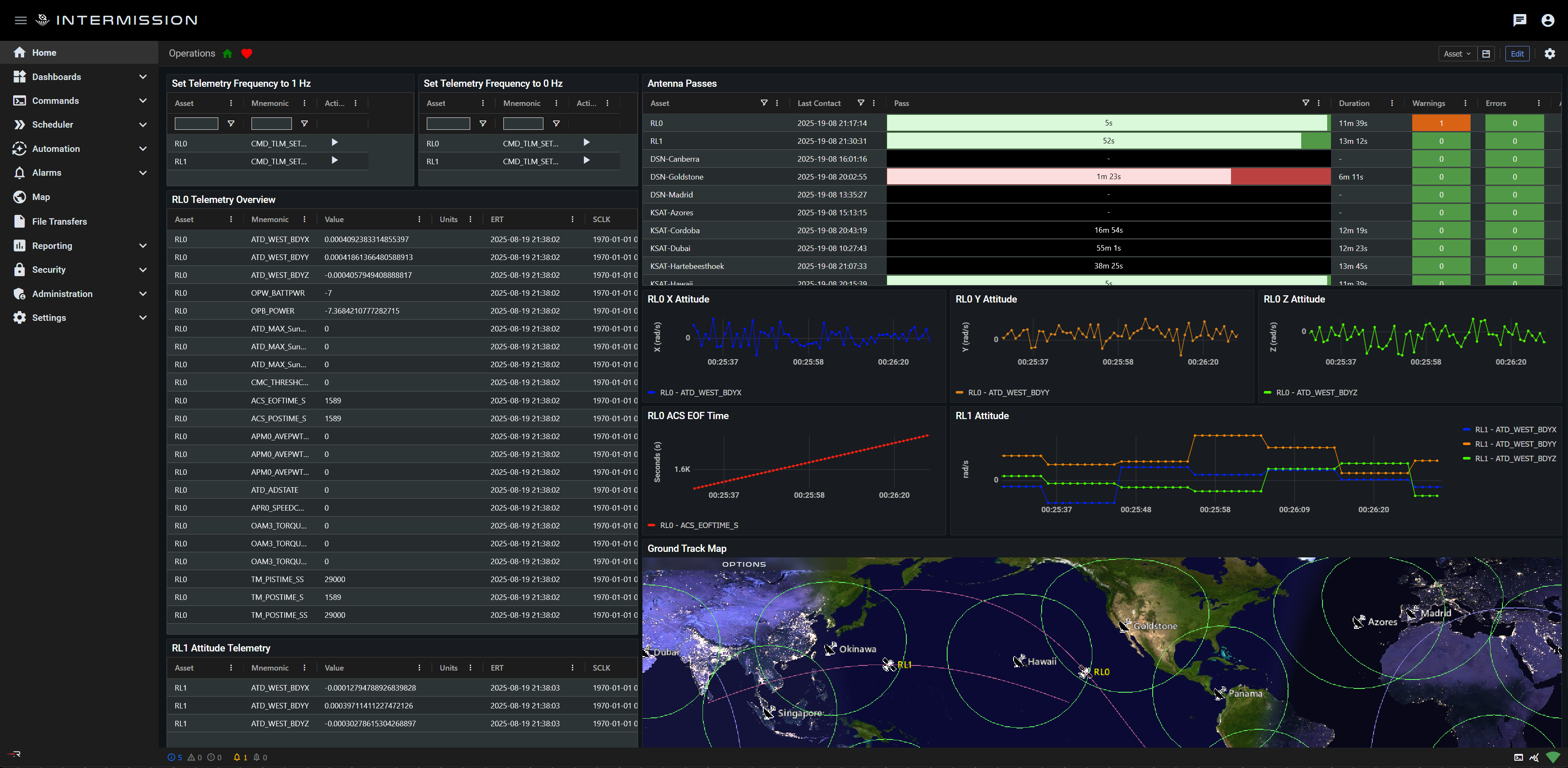Open File Transfers from the sidebar
This screenshot has height=768, width=1568.
click(79, 222)
